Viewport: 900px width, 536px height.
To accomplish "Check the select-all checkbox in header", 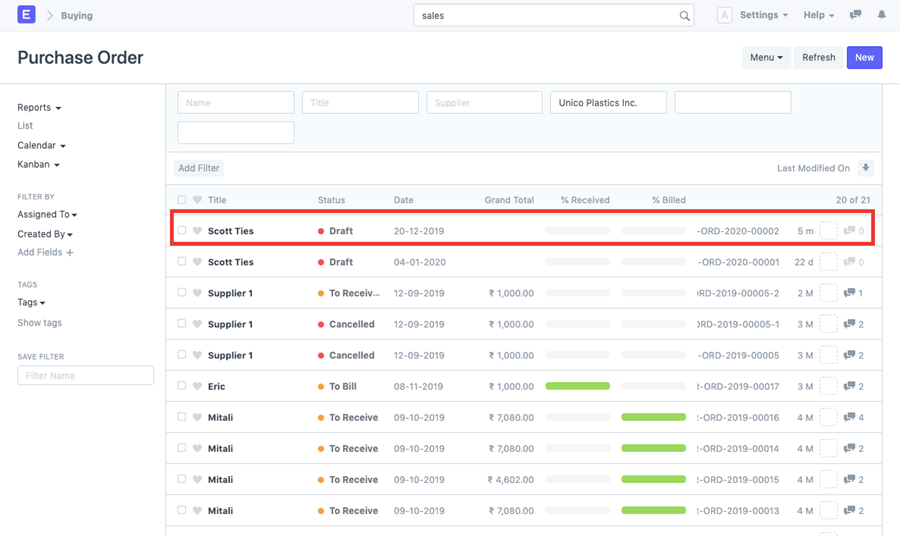I will click(x=181, y=200).
